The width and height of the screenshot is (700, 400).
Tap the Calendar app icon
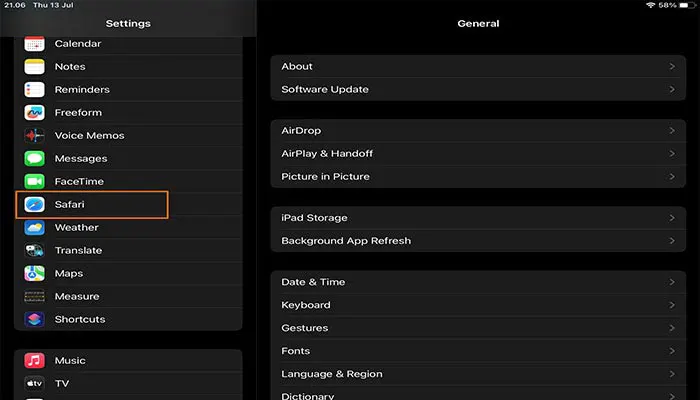pos(35,44)
